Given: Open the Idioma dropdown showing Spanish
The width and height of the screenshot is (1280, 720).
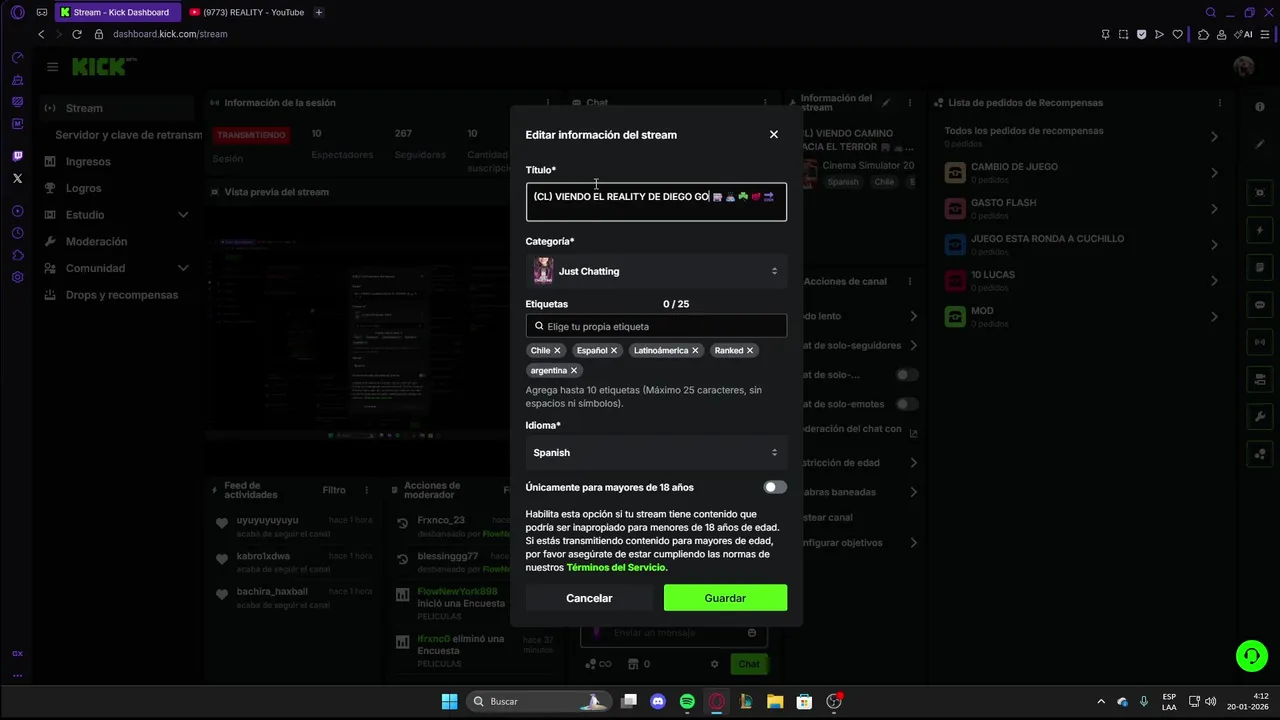Looking at the screenshot, I should click(656, 452).
